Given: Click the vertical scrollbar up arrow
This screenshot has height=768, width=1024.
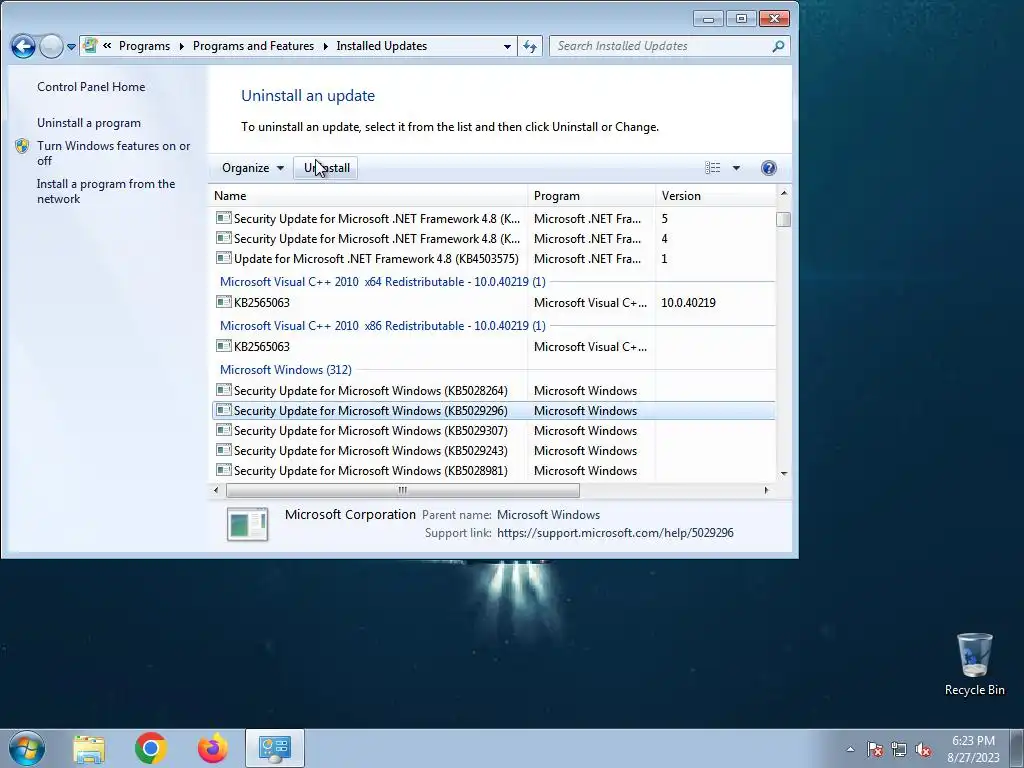Looking at the screenshot, I should click(x=784, y=193).
